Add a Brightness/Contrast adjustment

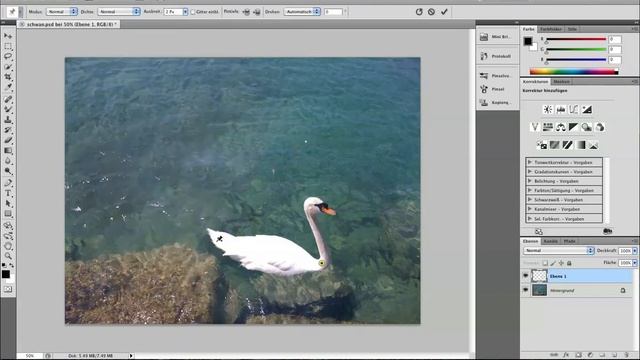[548, 109]
